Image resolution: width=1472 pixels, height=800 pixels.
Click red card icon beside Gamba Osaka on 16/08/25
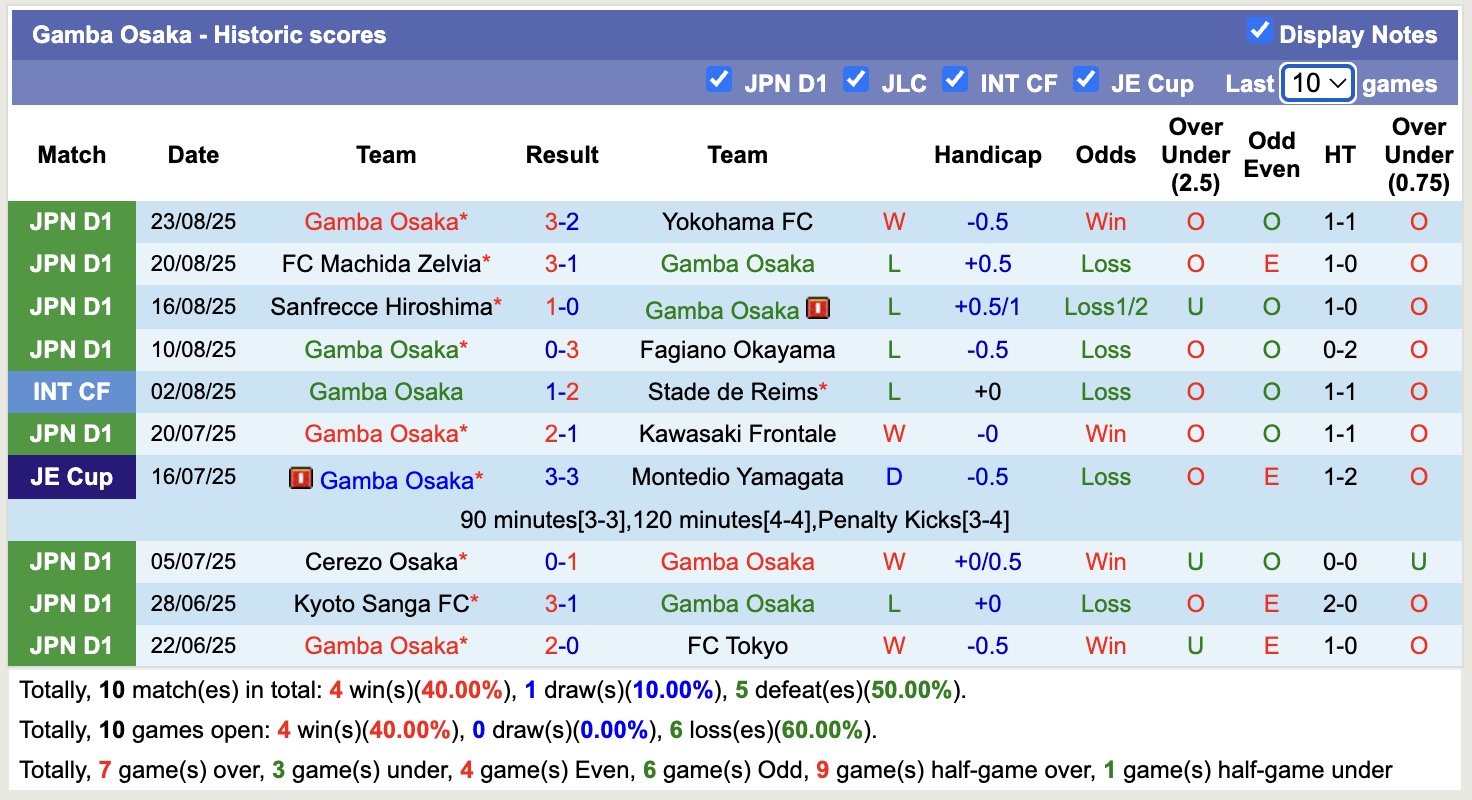(x=818, y=308)
